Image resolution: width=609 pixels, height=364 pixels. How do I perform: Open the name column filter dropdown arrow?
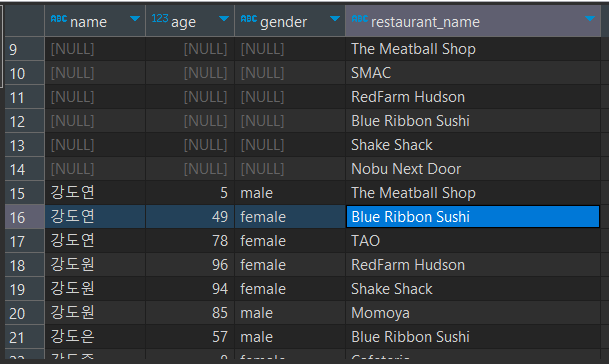click(x=135, y=19)
